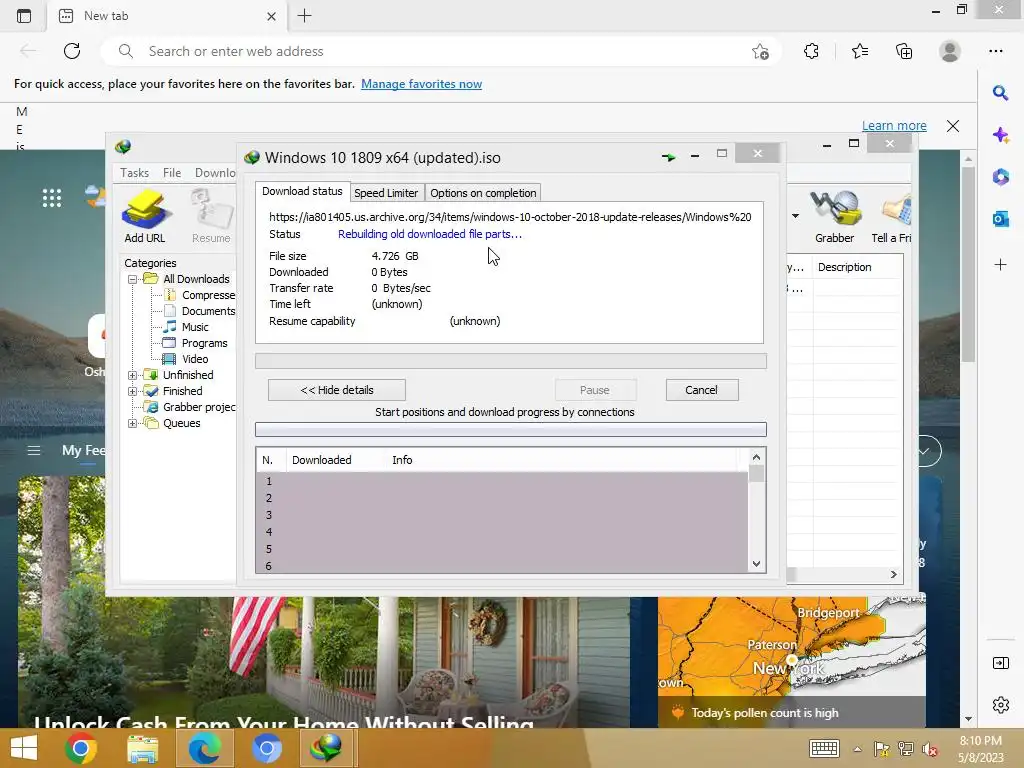Click the green arrow icon in download dialog title
The image size is (1024, 768).
tap(668, 157)
